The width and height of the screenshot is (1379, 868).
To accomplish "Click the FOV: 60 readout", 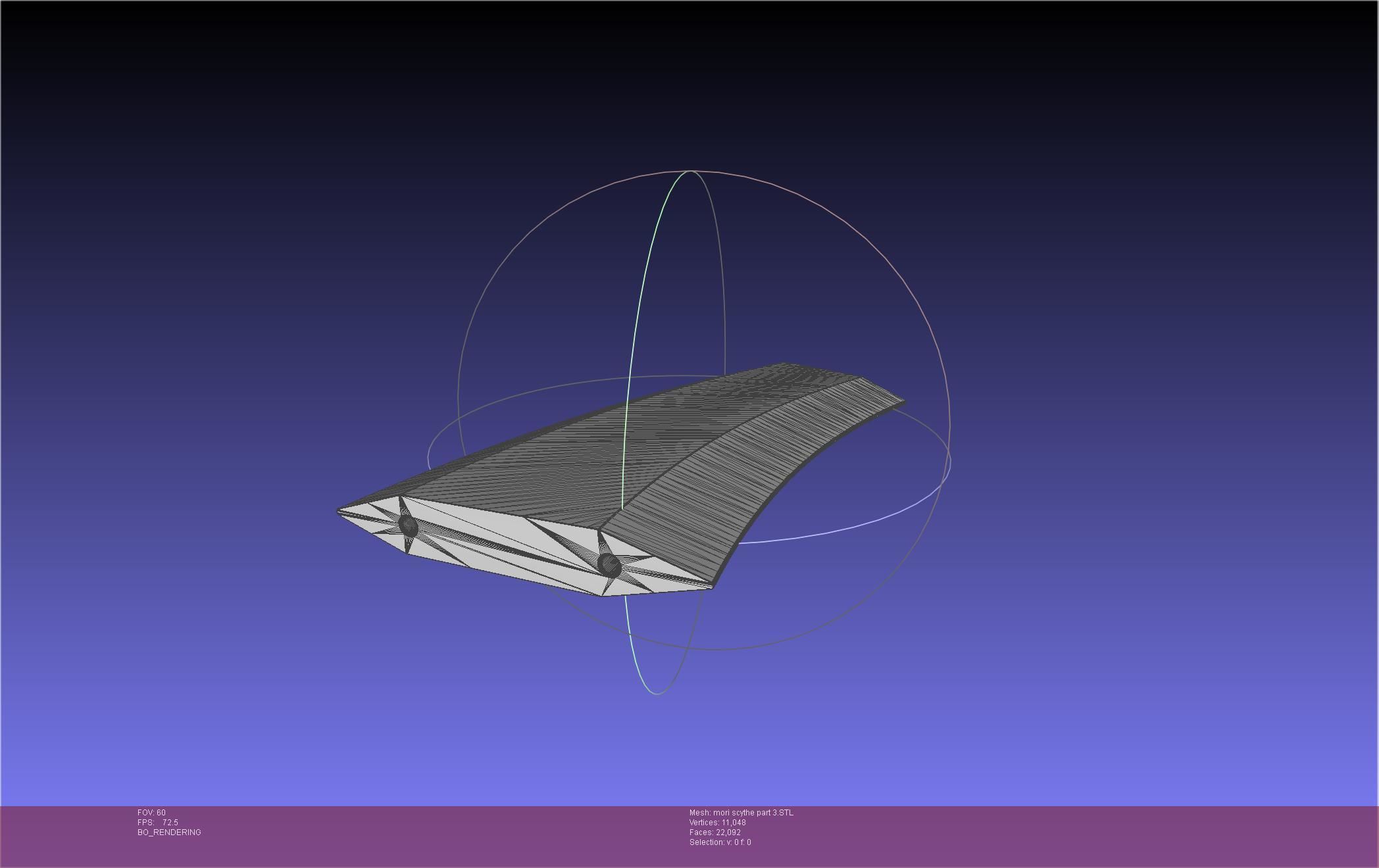I will [x=152, y=813].
